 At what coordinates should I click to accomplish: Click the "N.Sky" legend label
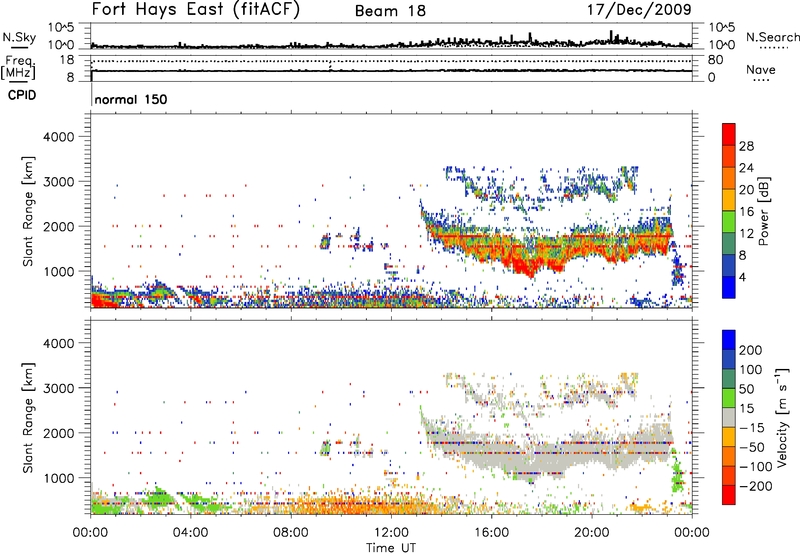[19, 37]
